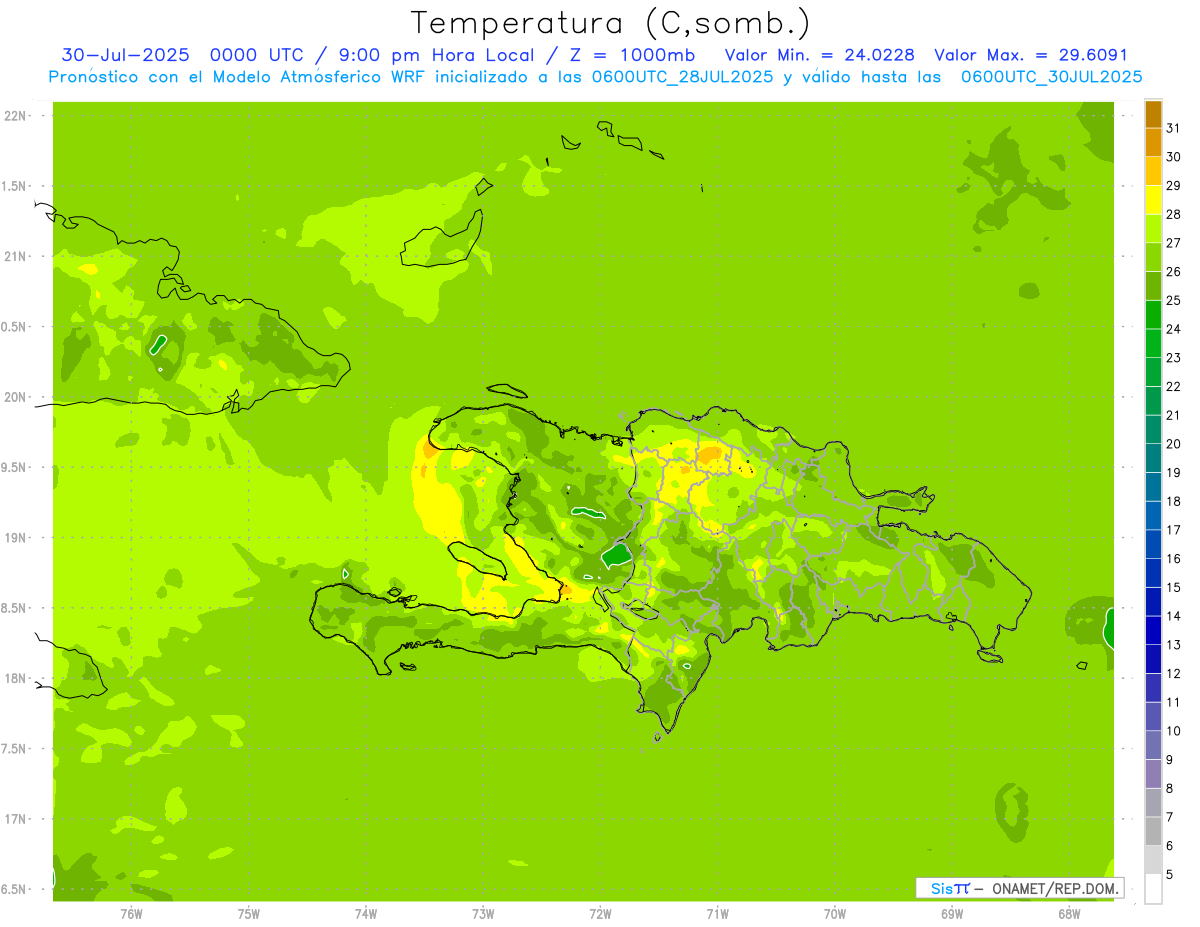1200x927 pixels.
Task: Click the '0600UTC_28JUL2025' initialization time
Action: coord(682,77)
